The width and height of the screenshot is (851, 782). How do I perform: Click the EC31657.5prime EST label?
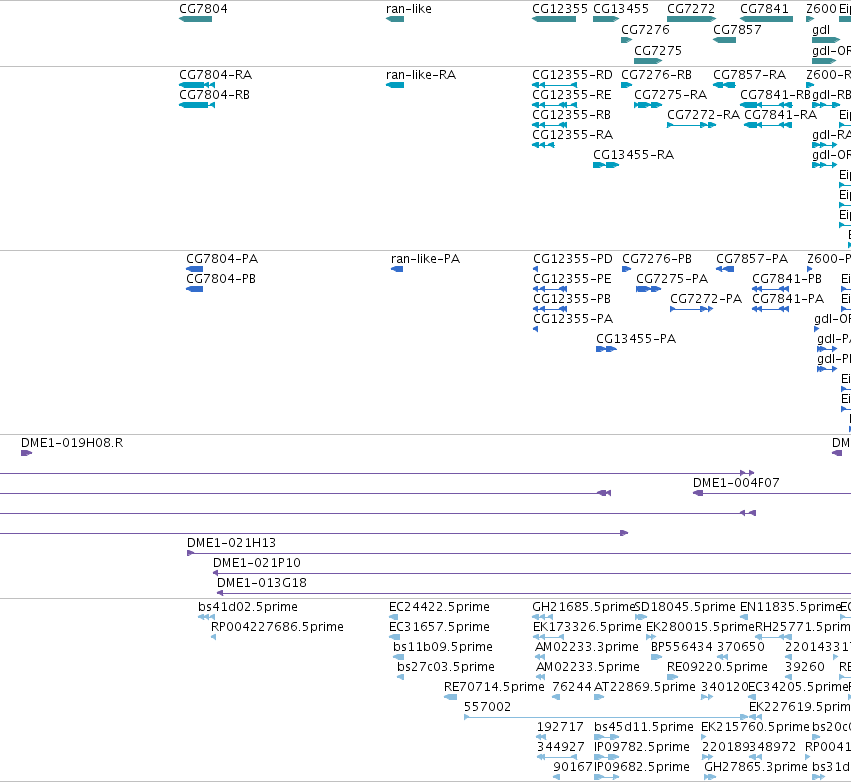pos(439,627)
